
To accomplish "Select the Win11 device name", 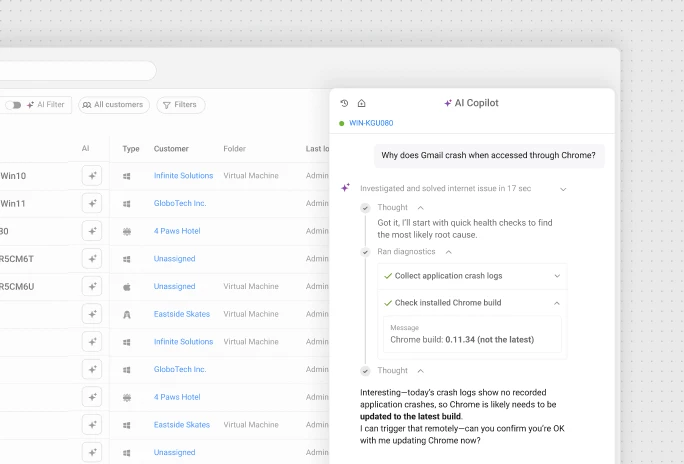I will [13, 203].
